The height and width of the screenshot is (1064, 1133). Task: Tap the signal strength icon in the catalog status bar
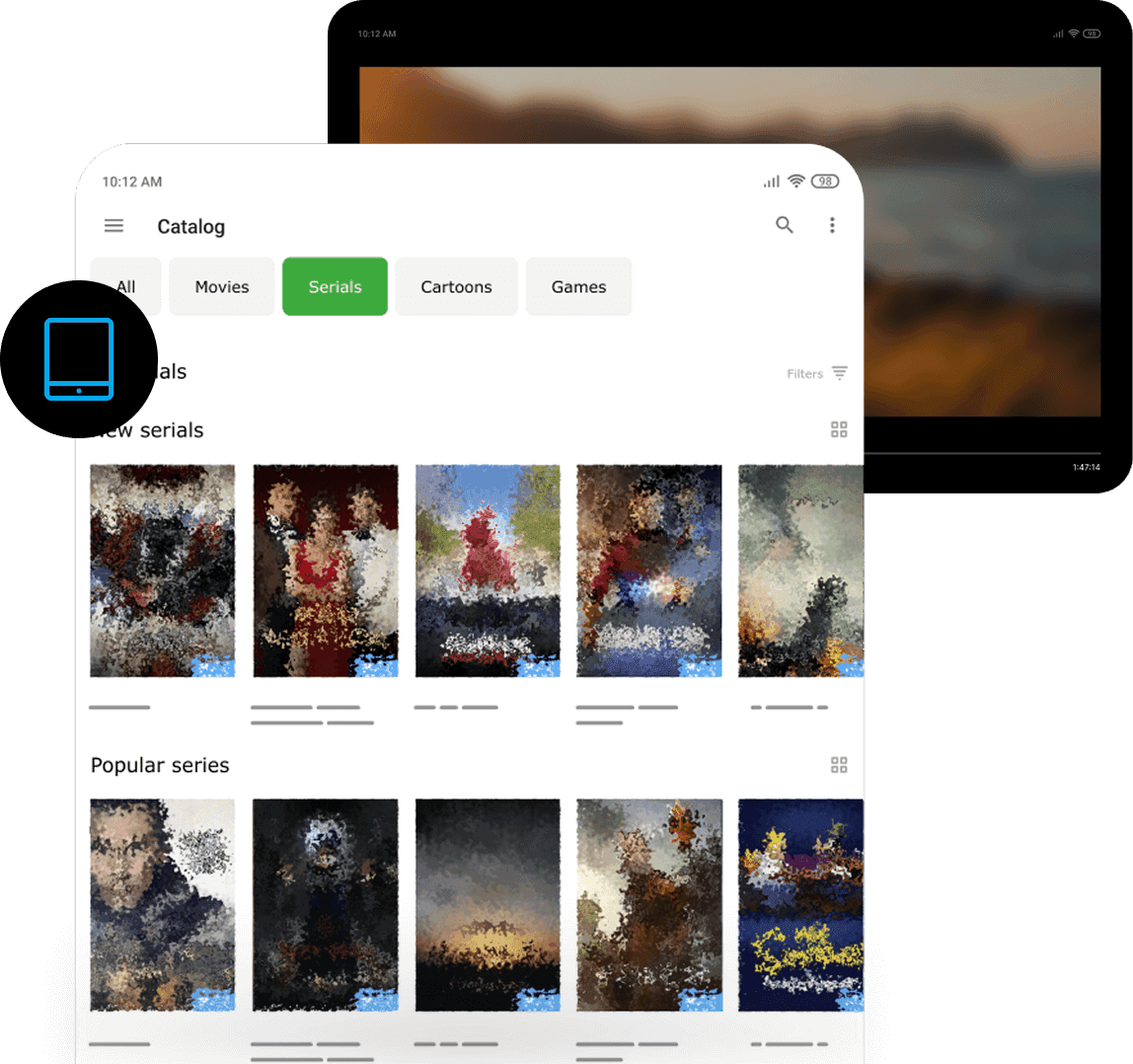tap(772, 182)
